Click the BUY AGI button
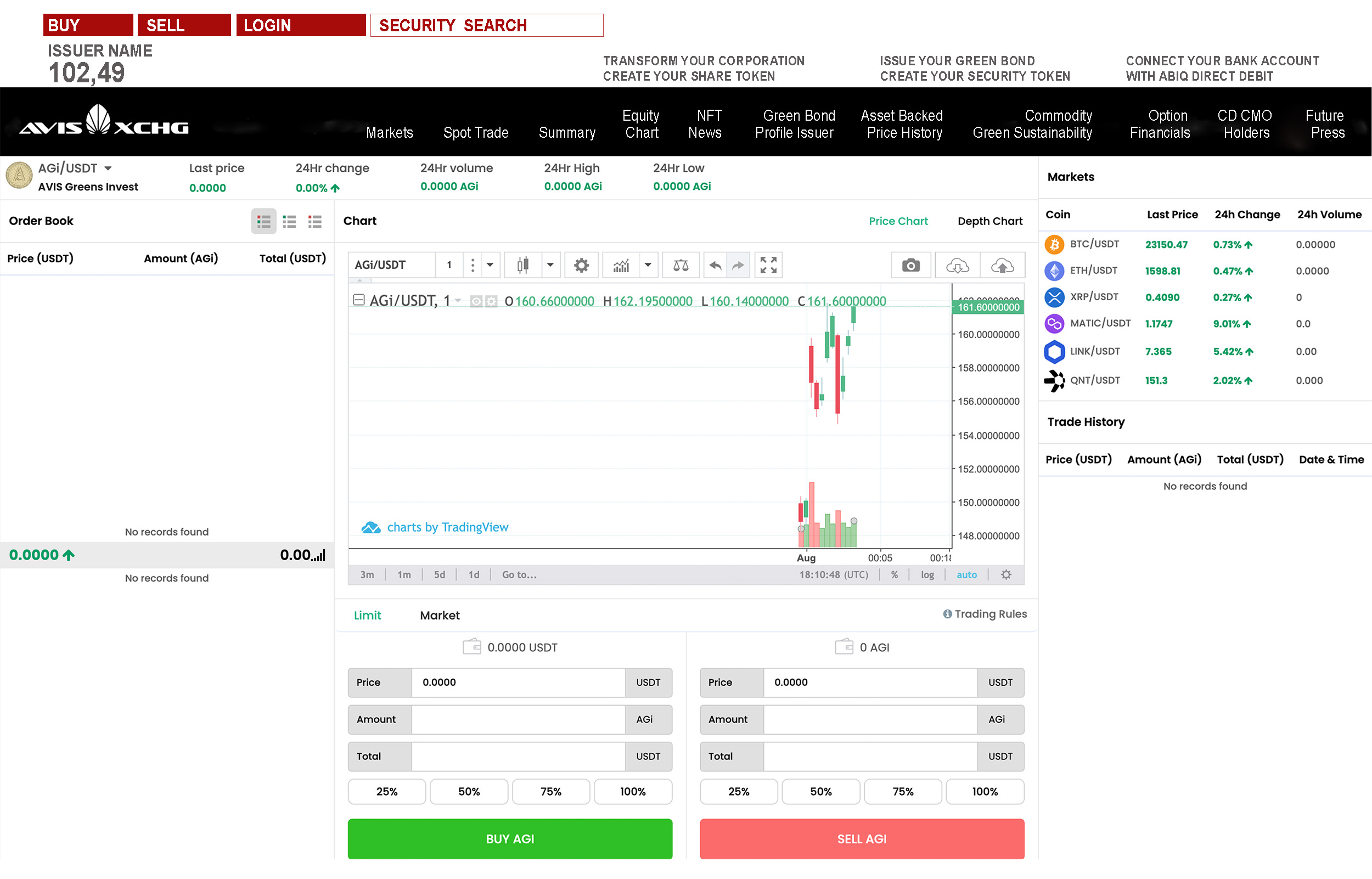This screenshot has width=1372, height=879. 510,838
